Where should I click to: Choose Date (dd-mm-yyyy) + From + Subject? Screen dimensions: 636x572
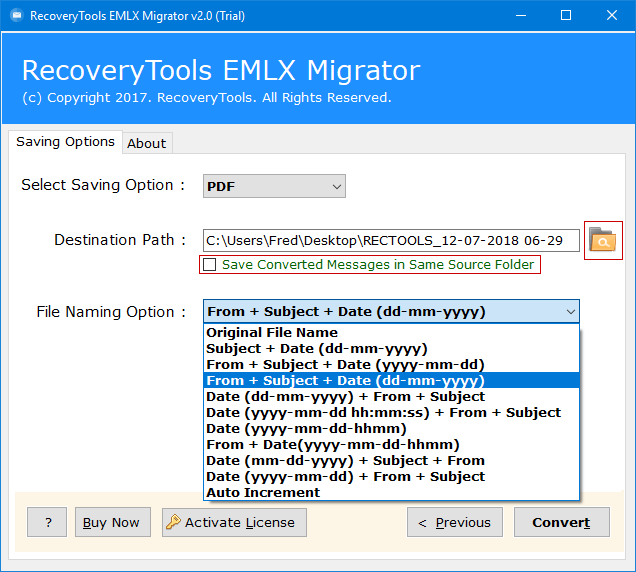click(391, 396)
